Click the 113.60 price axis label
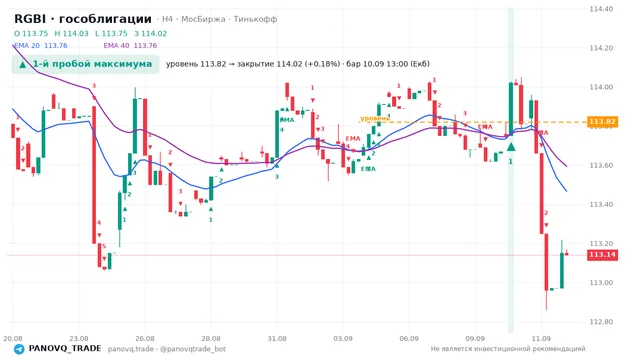Screen dimensions: 640x360 pos(601,165)
